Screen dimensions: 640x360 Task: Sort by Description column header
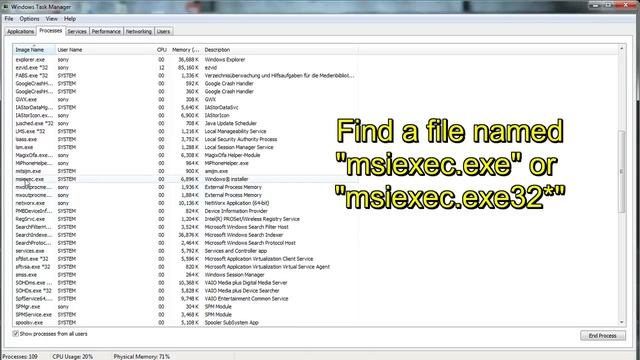pyautogui.click(x=280, y=50)
